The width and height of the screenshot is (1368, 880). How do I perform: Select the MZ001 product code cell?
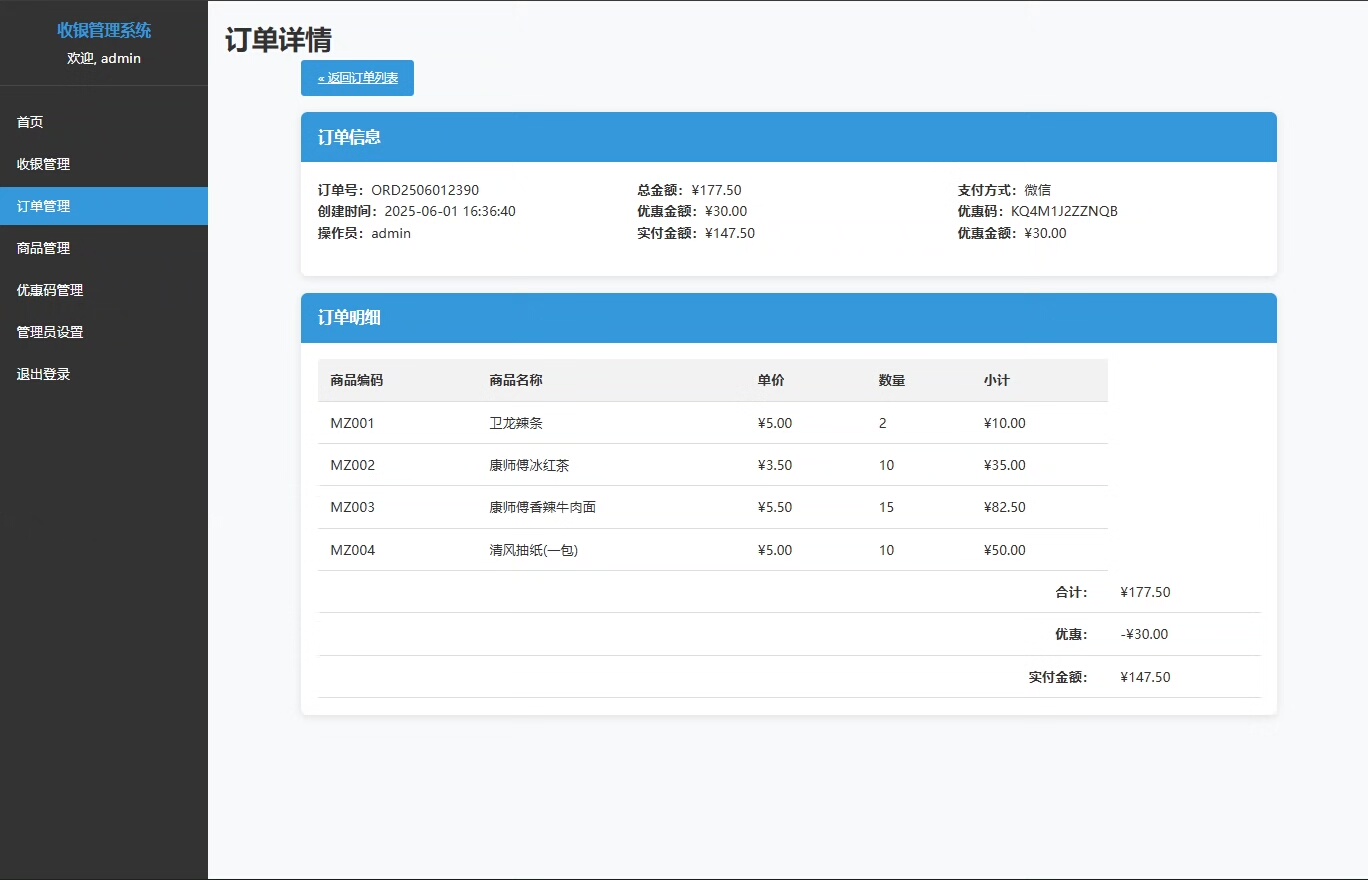coord(352,423)
